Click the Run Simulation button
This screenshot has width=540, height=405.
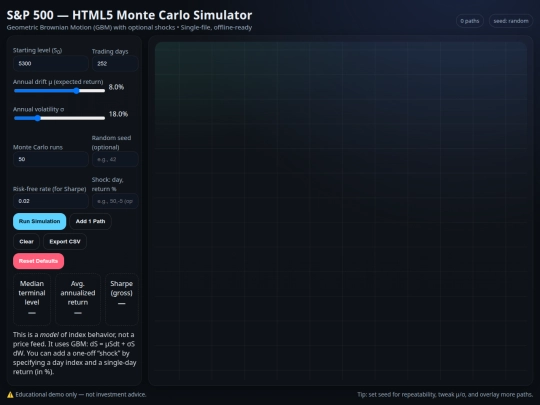pyautogui.click(x=39, y=221)
